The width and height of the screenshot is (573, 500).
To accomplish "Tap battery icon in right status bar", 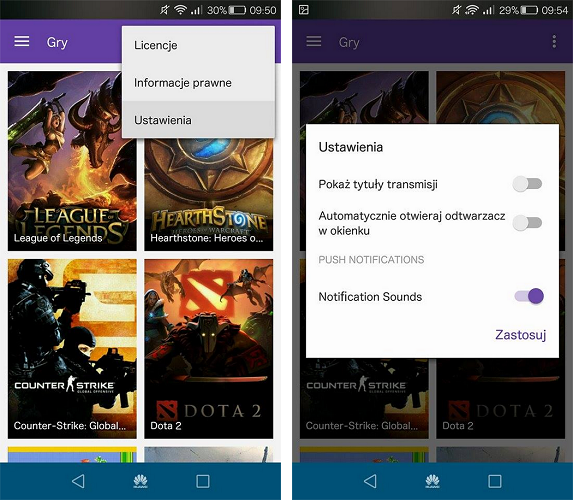I will [529, 10].
